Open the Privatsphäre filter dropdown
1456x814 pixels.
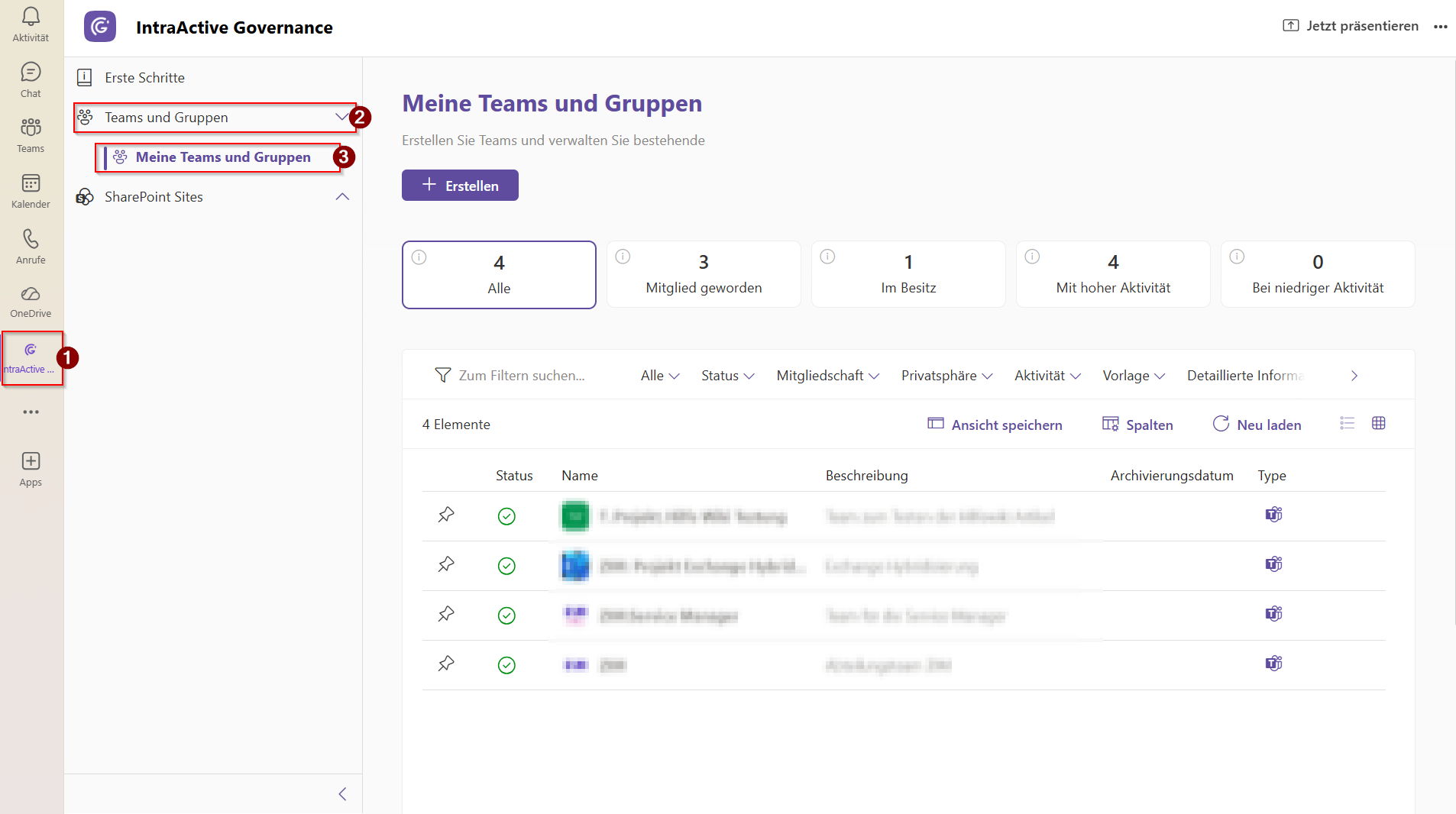click(x=946, y=376)
